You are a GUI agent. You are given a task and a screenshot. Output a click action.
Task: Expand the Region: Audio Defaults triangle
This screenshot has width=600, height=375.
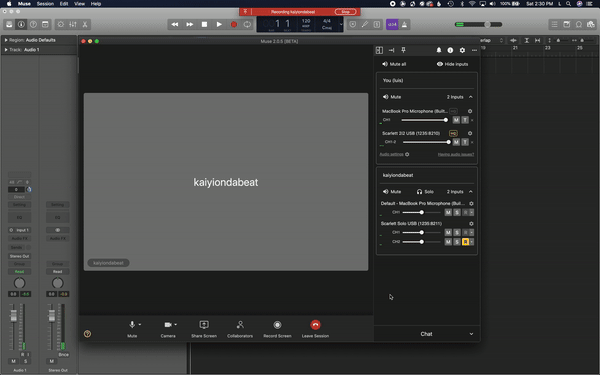click(6, 40)
